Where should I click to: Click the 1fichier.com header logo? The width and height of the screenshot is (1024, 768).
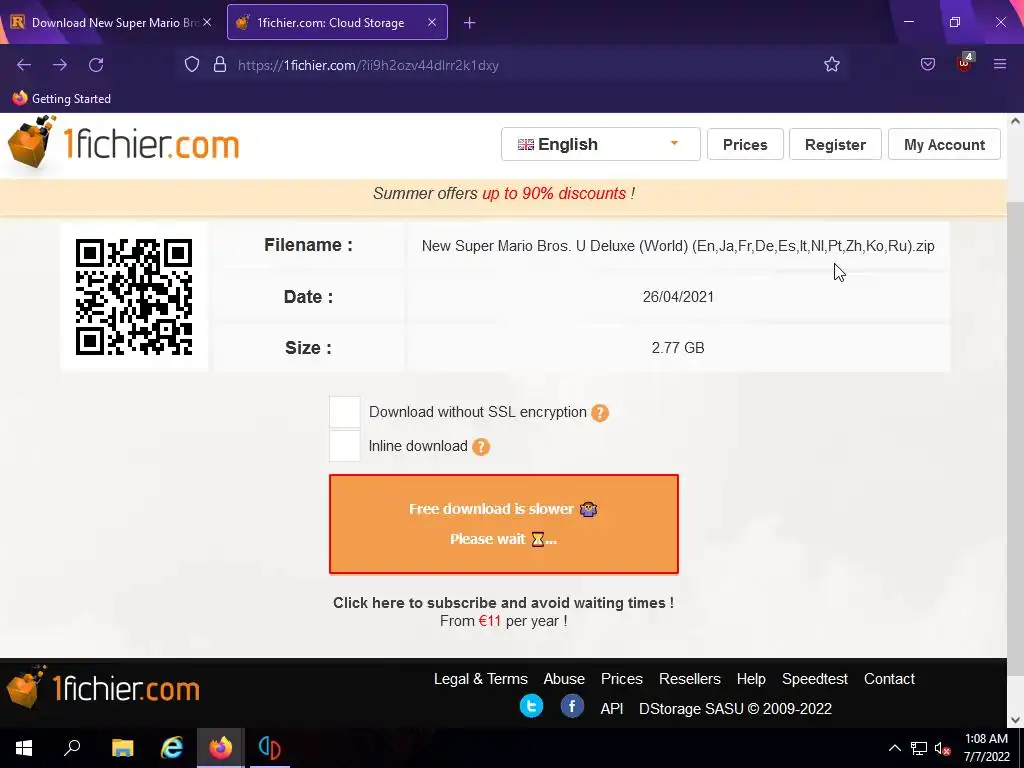[x=123, y=142]
